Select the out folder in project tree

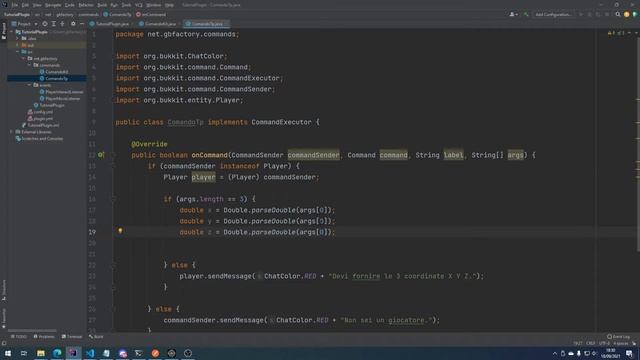28,45
